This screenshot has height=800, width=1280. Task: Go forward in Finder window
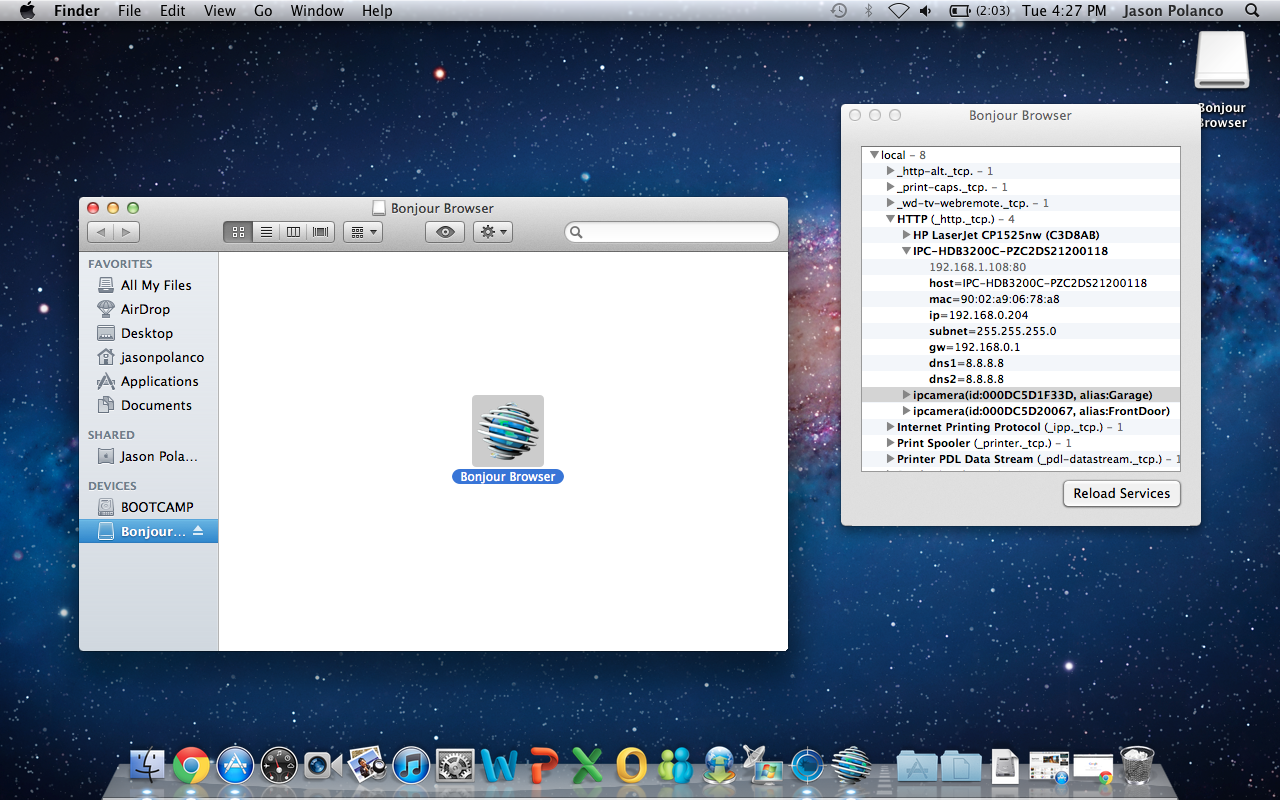click(x=126, y=232)
